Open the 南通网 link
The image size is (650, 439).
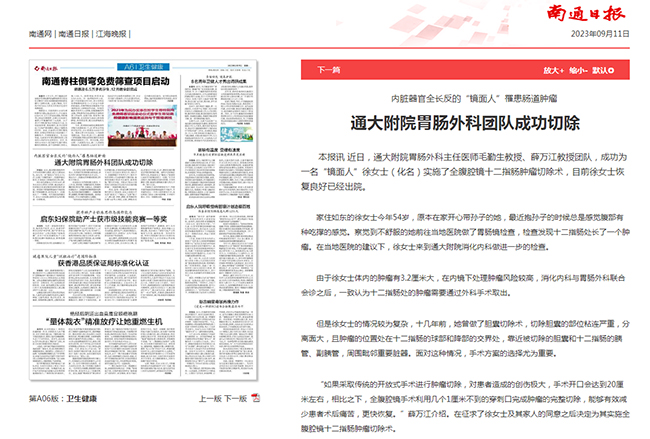[39, 33]
